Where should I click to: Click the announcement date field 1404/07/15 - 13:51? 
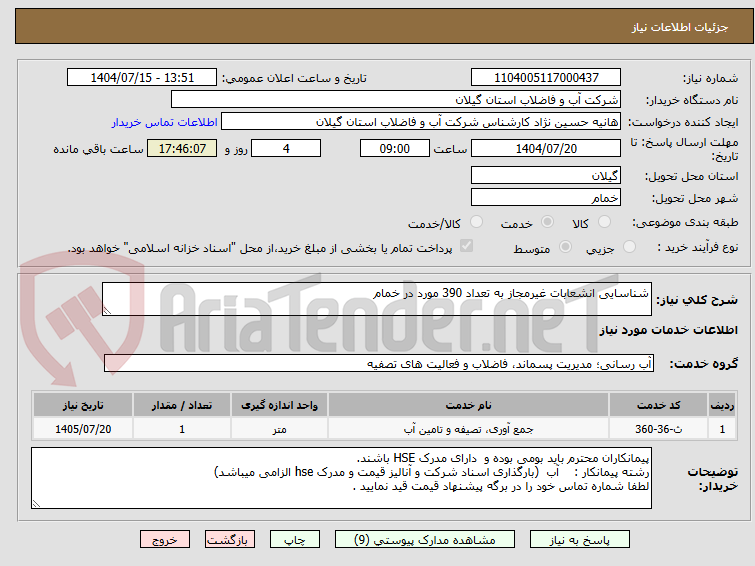(142, 78)
